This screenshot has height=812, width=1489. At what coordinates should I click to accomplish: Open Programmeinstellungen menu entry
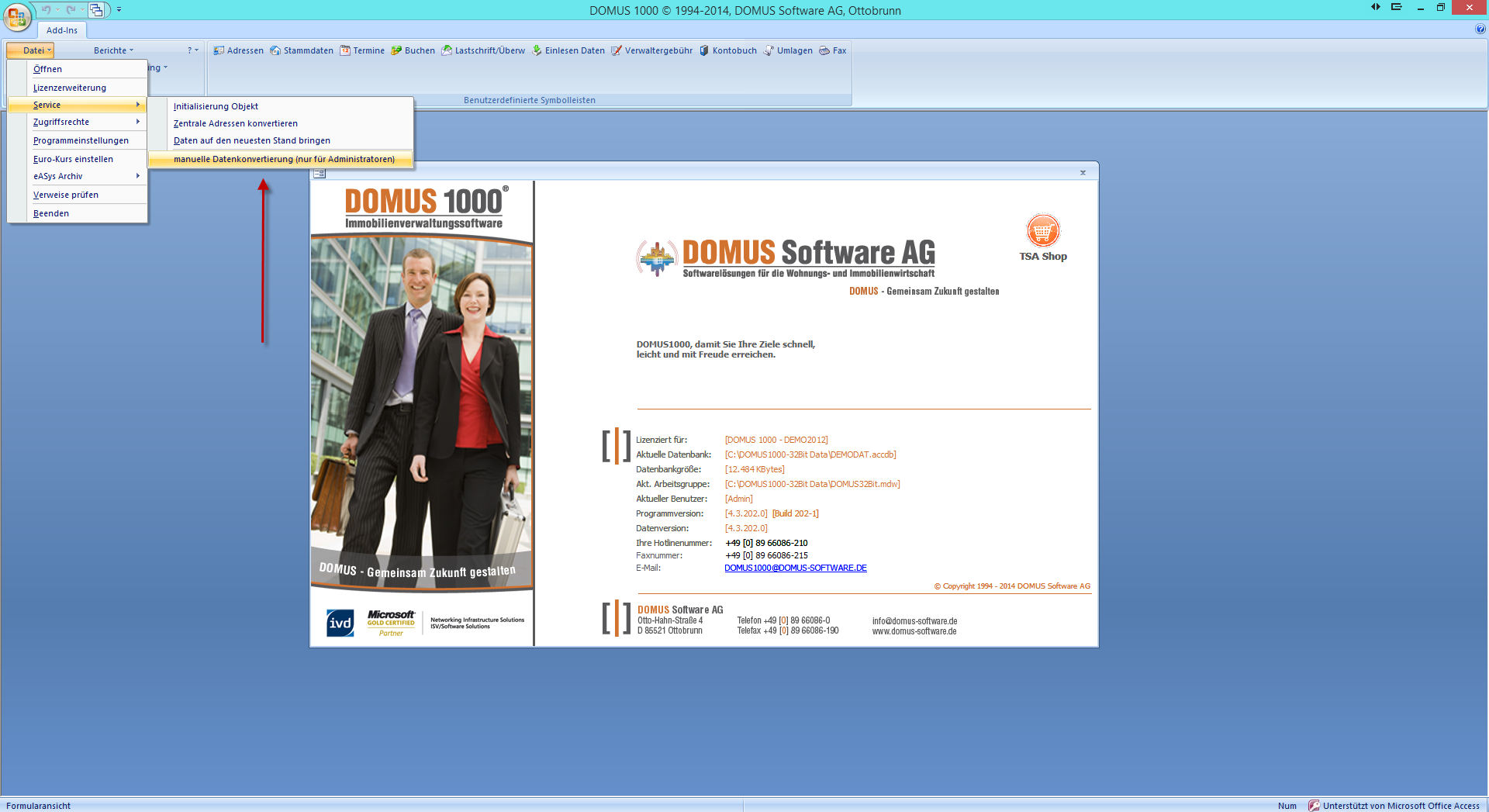click(x=78, y=140)
